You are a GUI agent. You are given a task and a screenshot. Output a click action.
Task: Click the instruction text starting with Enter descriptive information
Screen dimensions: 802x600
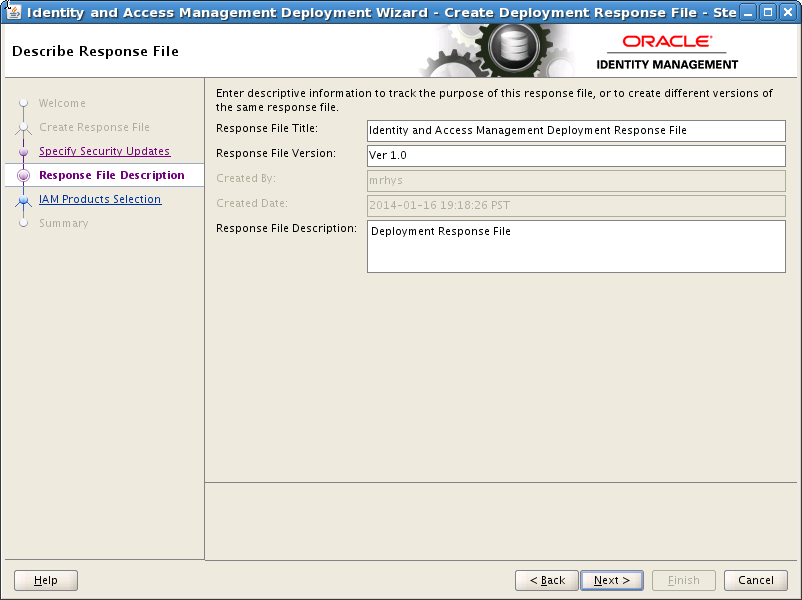pyautogui.click(x=494, y=100)
